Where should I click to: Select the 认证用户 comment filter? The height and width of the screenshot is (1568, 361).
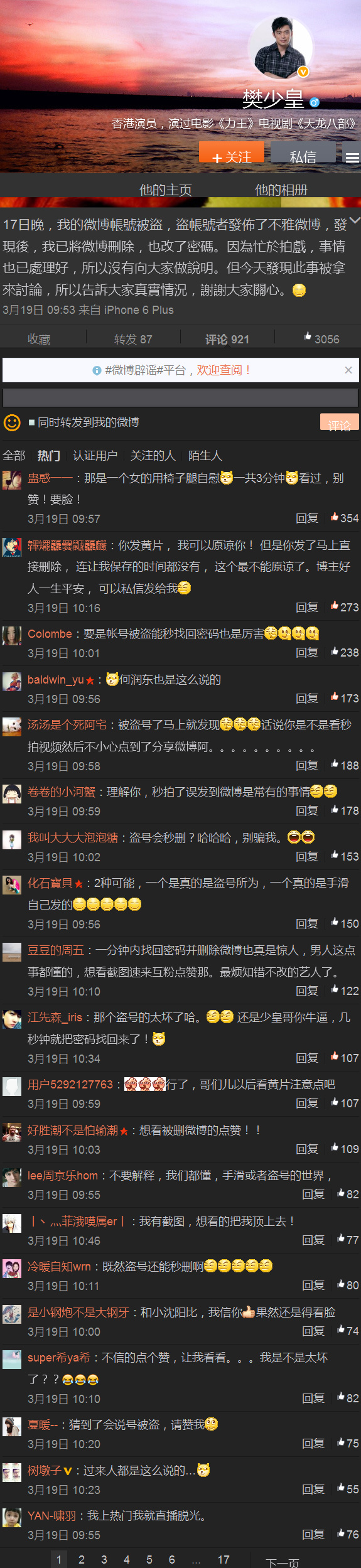[x=95, y=456]
